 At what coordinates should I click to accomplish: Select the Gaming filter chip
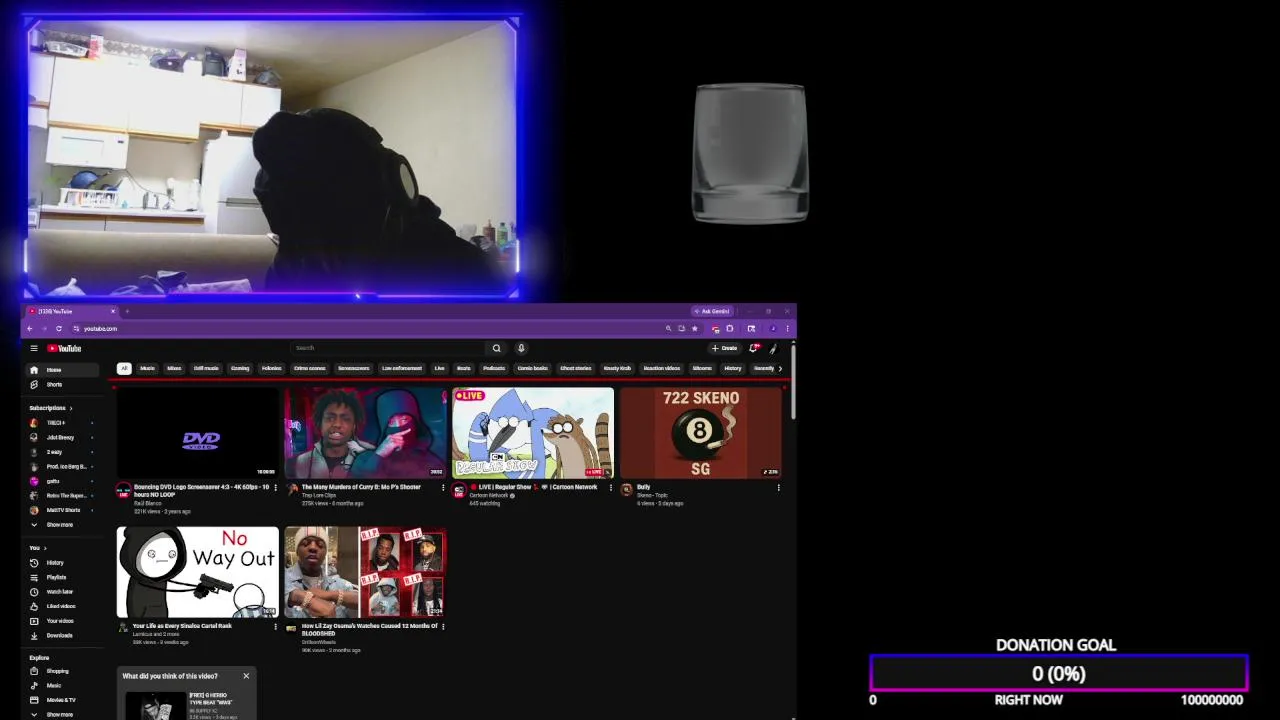tap(240, 368)
